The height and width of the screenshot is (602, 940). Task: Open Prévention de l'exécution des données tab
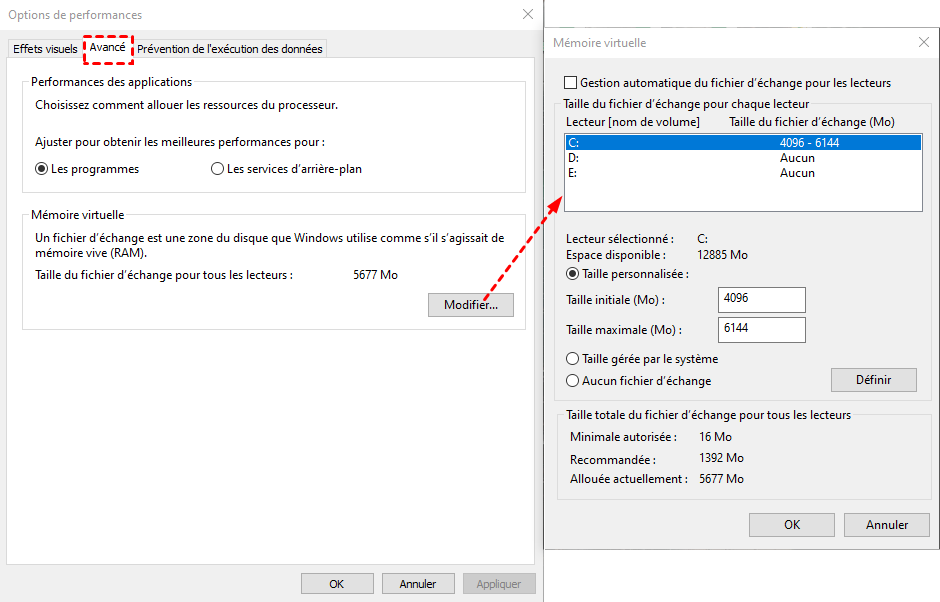(229, 49)
